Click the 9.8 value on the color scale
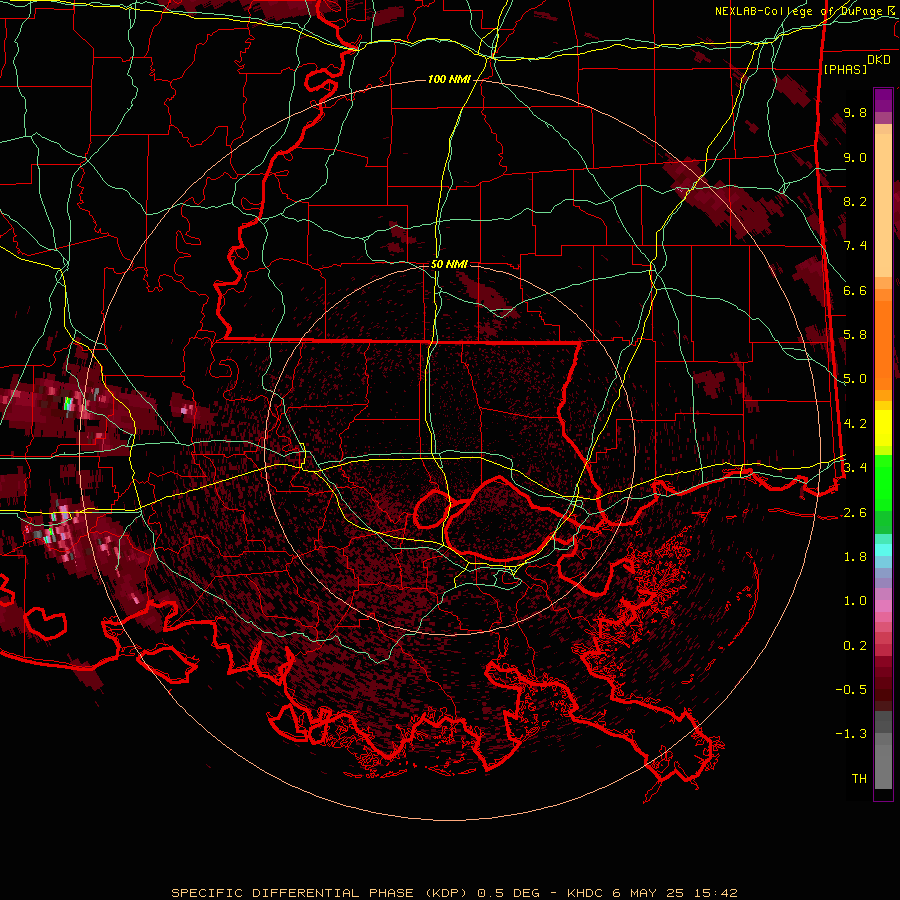 pos(855,112)
